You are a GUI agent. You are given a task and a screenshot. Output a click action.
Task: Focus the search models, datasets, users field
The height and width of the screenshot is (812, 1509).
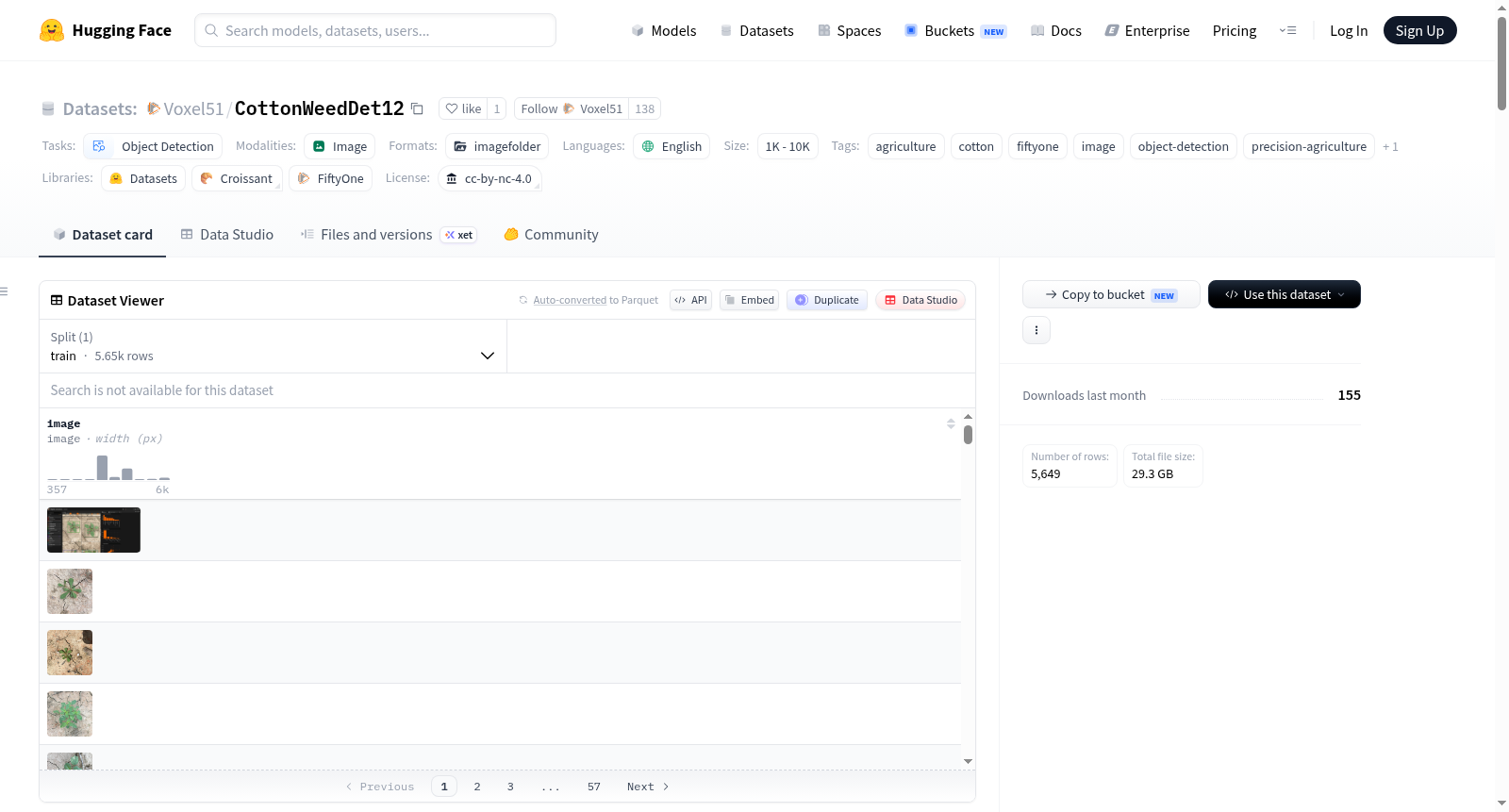point(375,30)
